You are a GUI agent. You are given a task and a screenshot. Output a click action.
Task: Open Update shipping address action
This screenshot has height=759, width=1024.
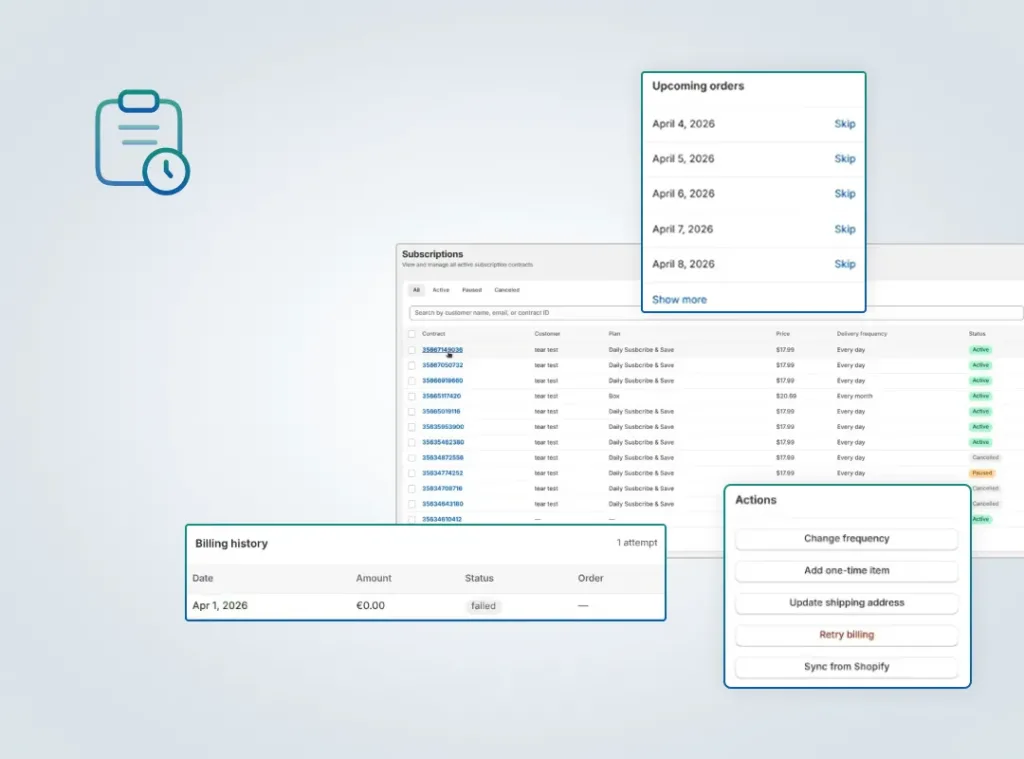846,603
